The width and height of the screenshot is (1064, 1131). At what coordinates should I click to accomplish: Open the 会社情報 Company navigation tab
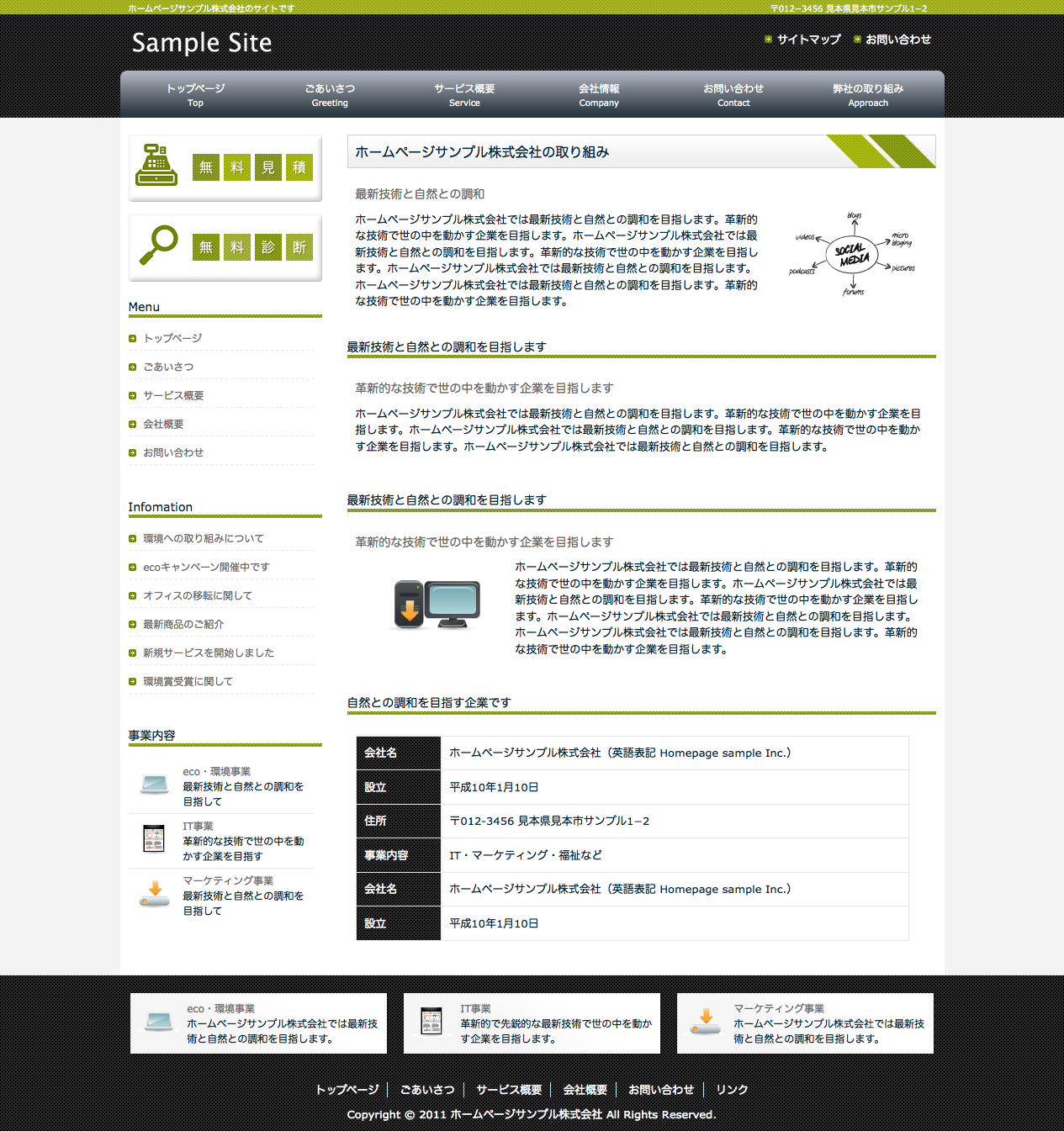coord(599,95)
